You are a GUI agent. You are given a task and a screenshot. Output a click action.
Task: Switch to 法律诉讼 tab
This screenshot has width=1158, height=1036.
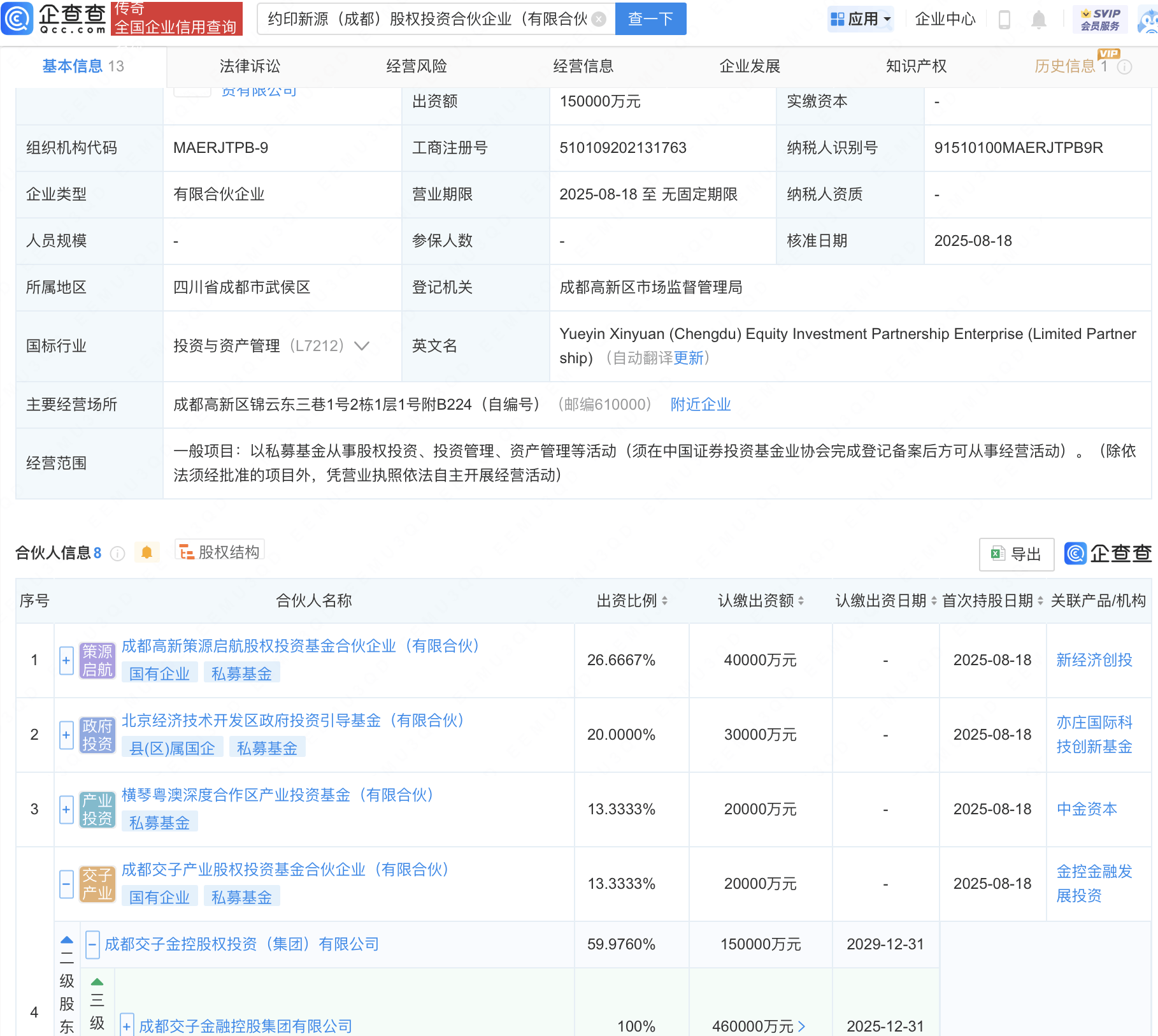[x=250, y=66]
